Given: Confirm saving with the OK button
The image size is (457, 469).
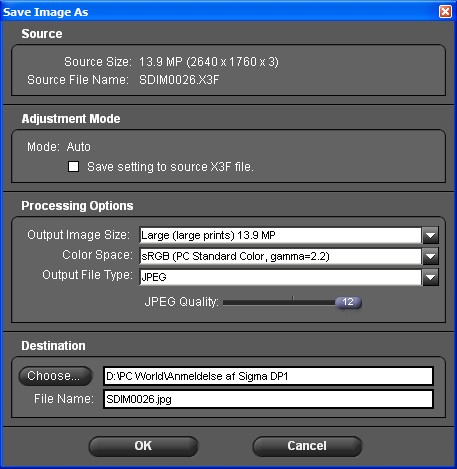Looking at the screenshot, I should coord(143,446).
